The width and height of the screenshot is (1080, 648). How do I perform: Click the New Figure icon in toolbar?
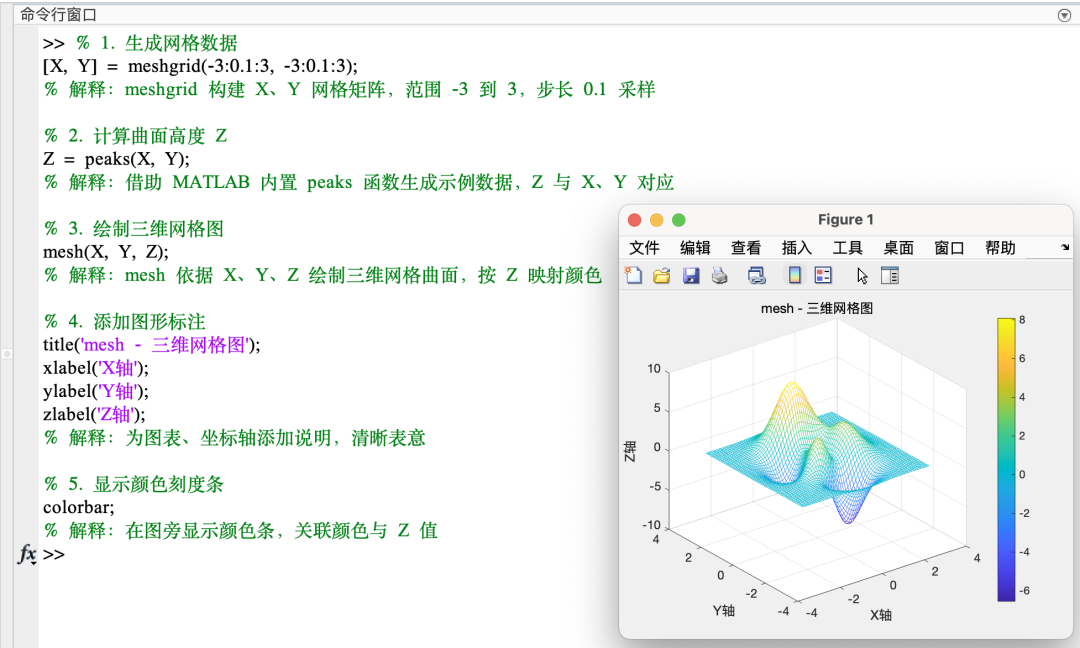click(633, 275)
